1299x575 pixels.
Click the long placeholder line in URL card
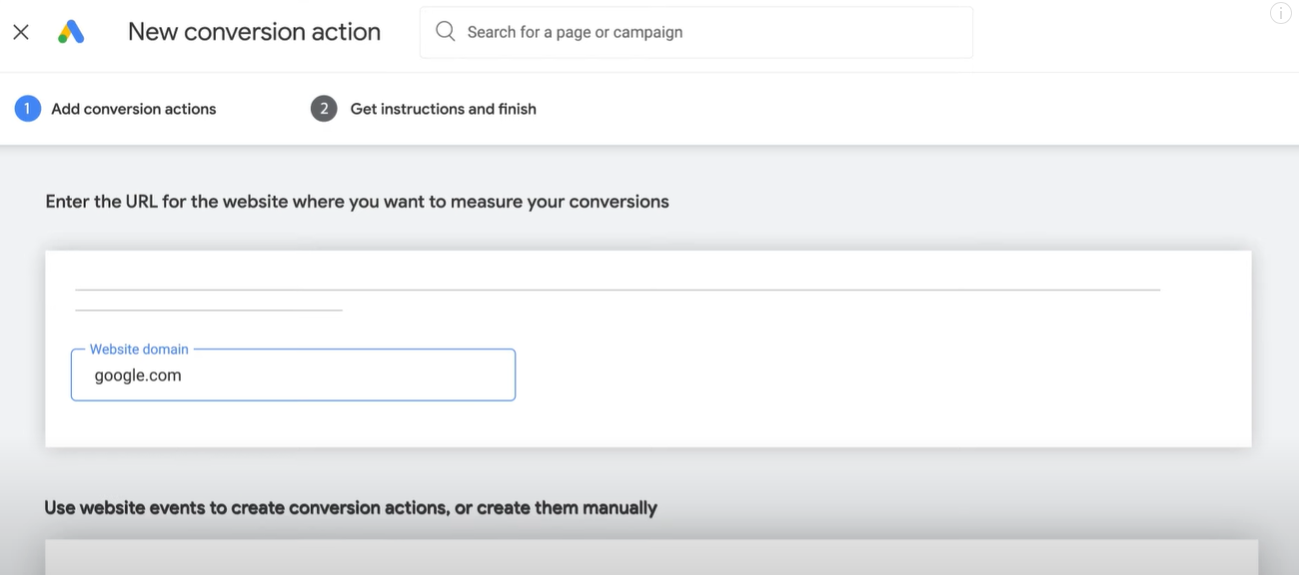[617, 290]
